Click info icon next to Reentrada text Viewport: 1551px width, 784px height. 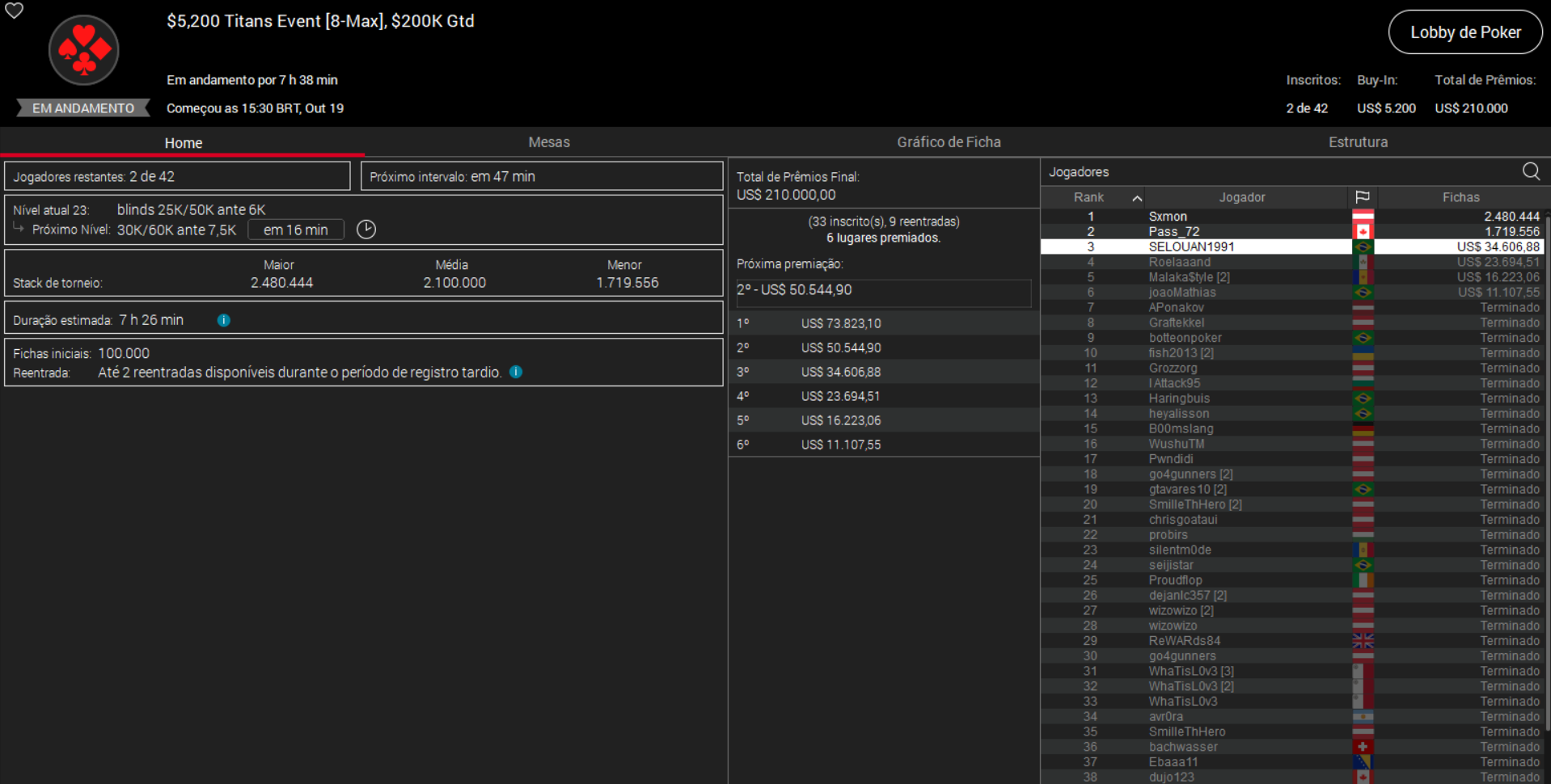tap(516, 372)
